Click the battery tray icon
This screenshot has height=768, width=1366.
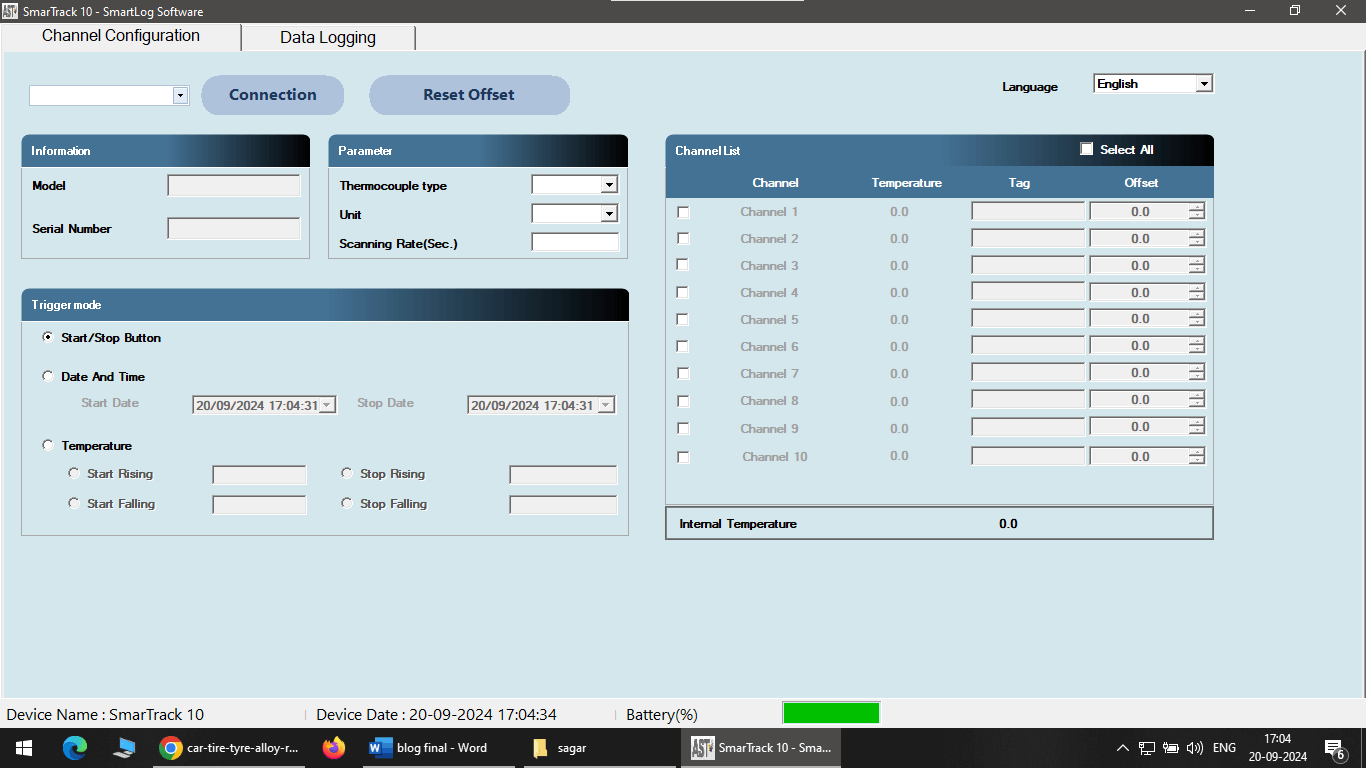click(x=1171, y=748)
